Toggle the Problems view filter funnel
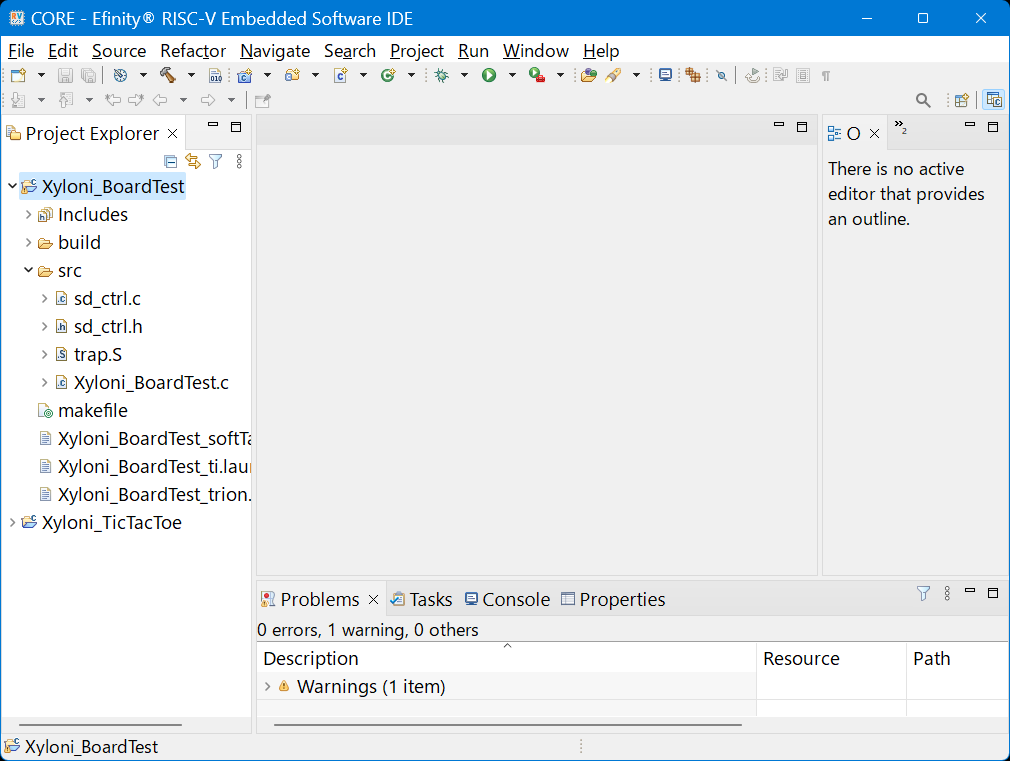 click(923, 593)
